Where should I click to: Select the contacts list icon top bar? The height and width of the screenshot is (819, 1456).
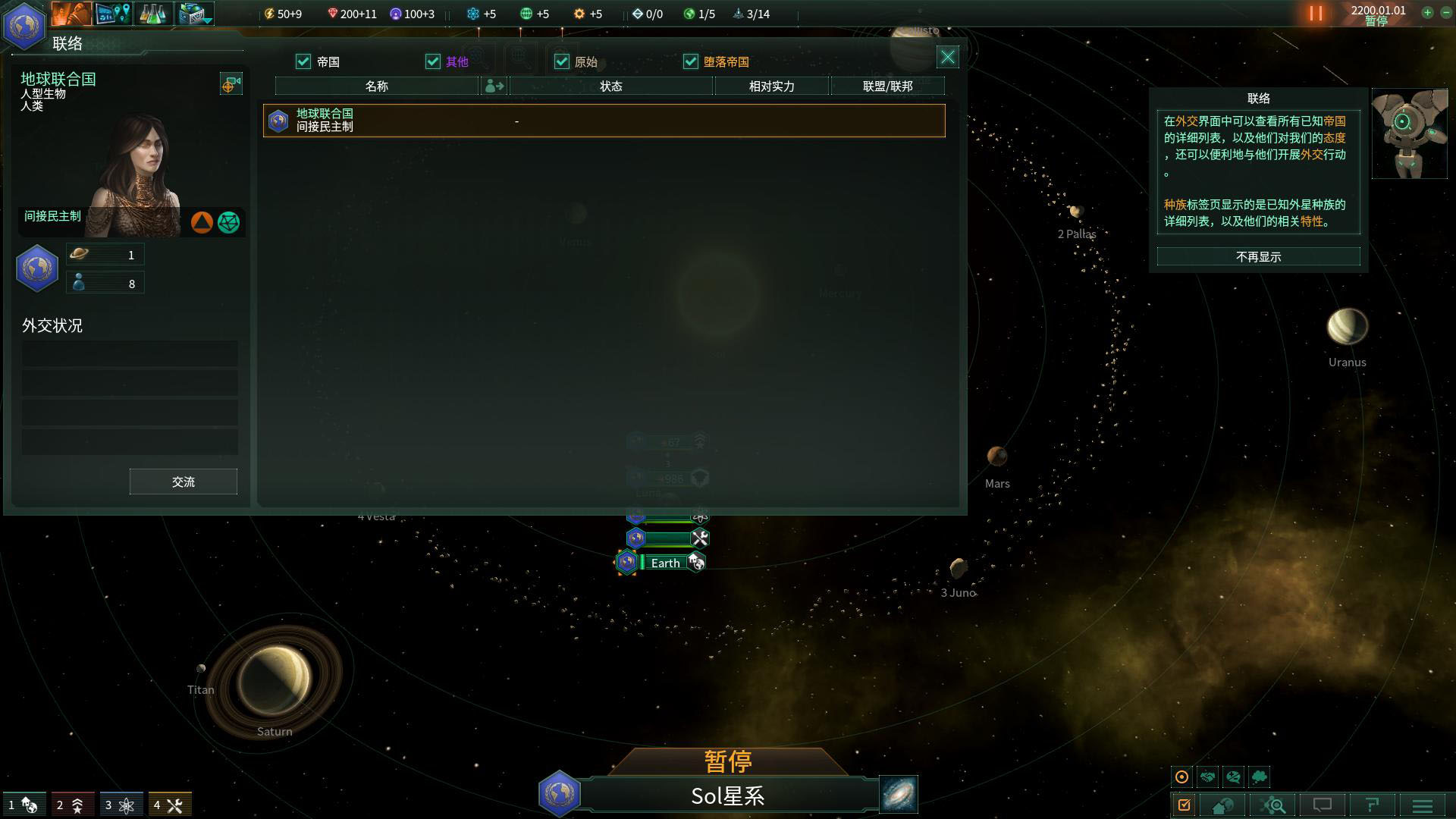click(x=72, y=13)
